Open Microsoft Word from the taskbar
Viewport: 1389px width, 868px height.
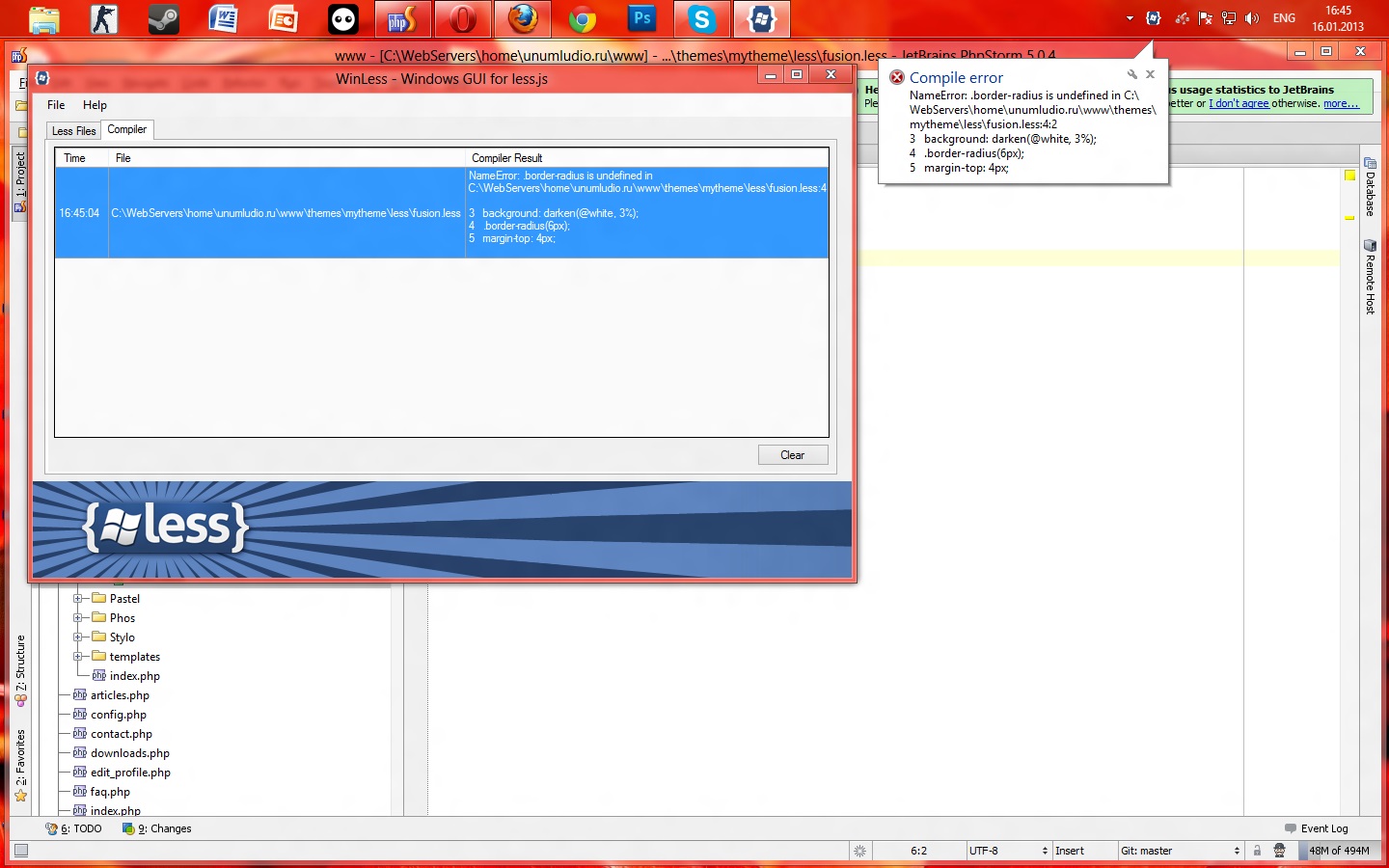223,19
